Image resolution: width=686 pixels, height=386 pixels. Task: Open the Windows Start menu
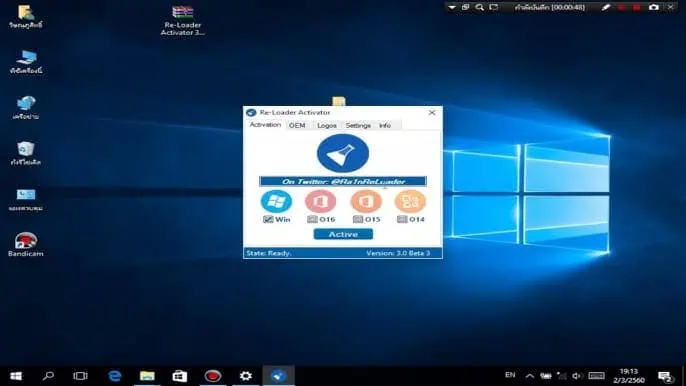tap(16, 376)
